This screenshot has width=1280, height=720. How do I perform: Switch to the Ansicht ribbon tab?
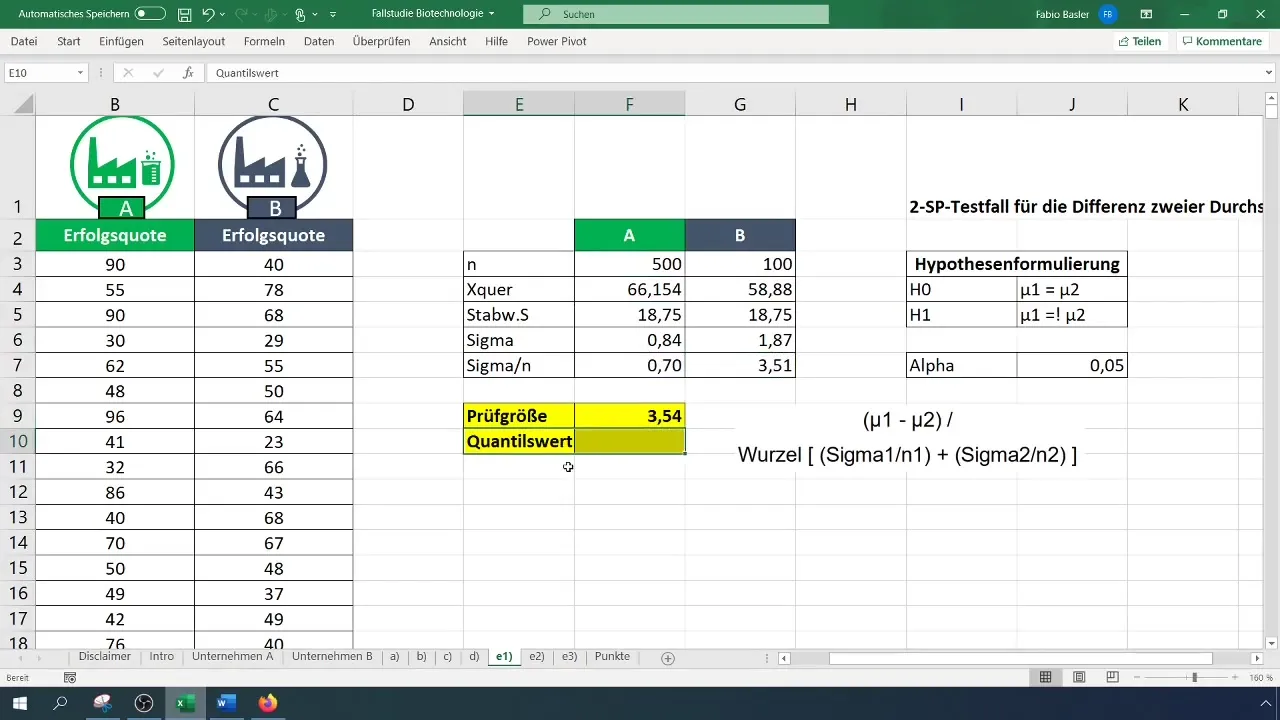(448, 42)
